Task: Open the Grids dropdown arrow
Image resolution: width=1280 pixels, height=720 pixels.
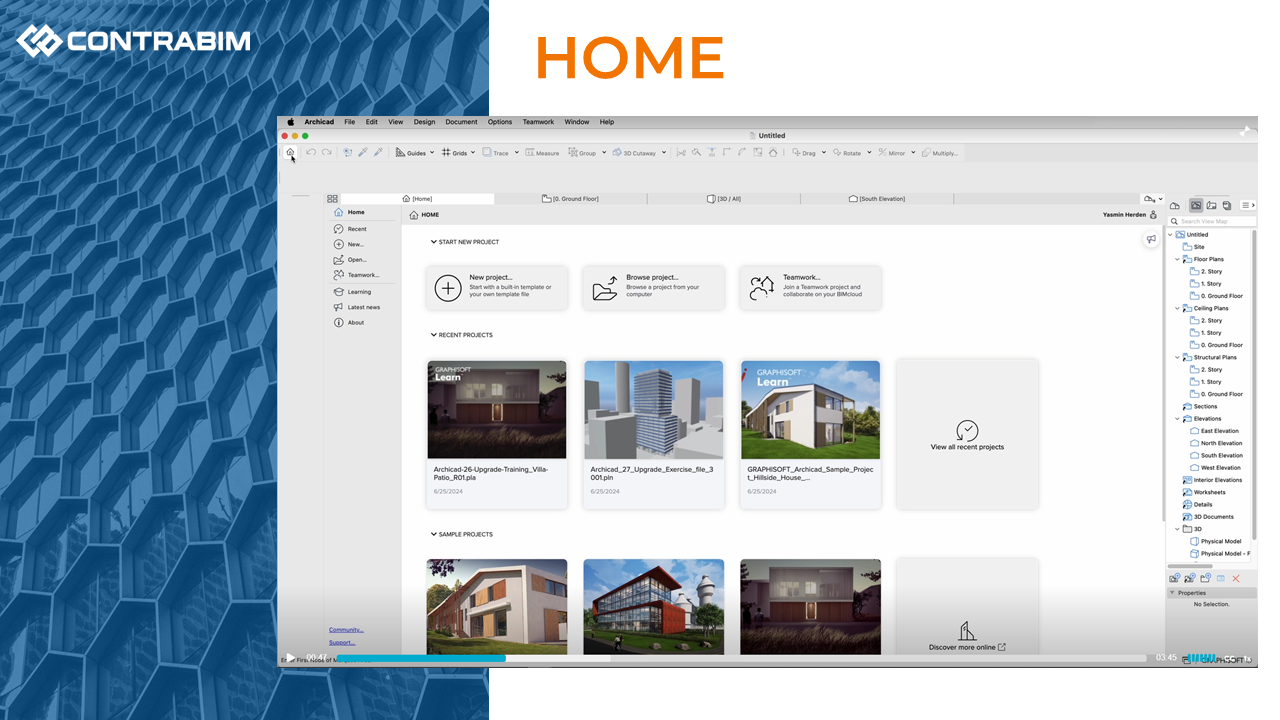Action: (473, 153)
